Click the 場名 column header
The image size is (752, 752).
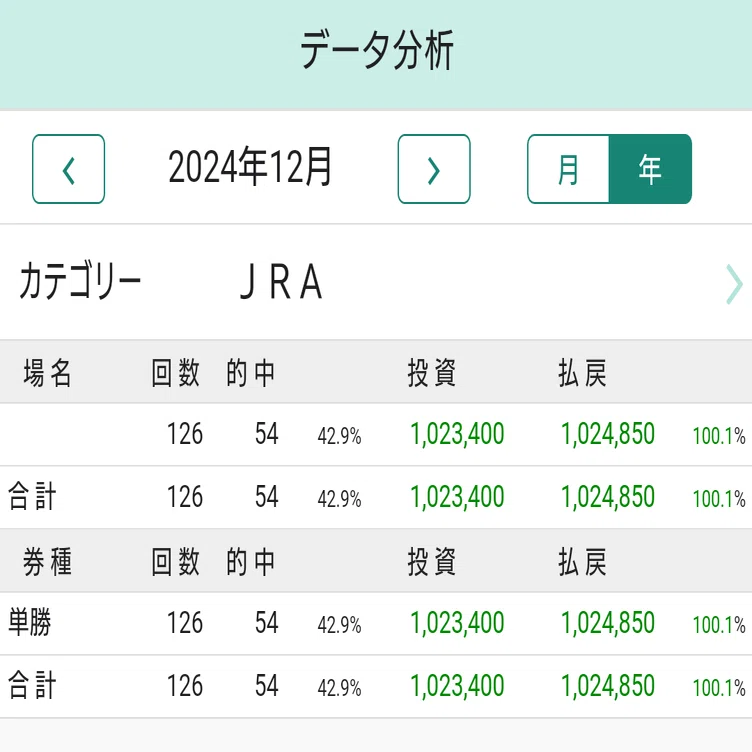click(47, 373)
